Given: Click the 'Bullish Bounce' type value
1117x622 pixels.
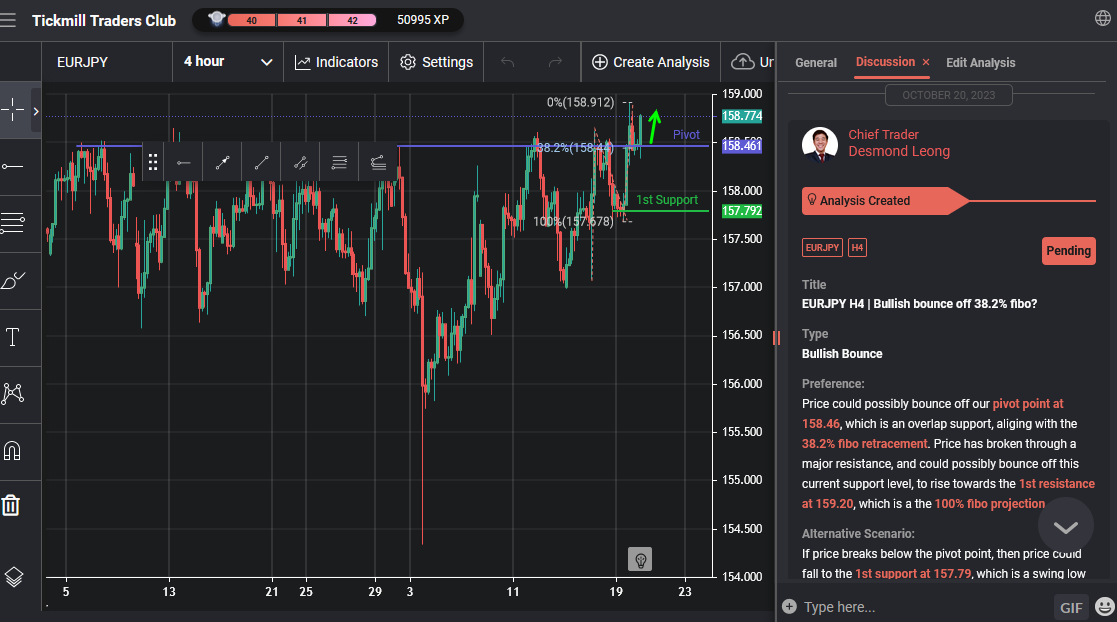Looking at the screenshot, I should tap(842, 353).
